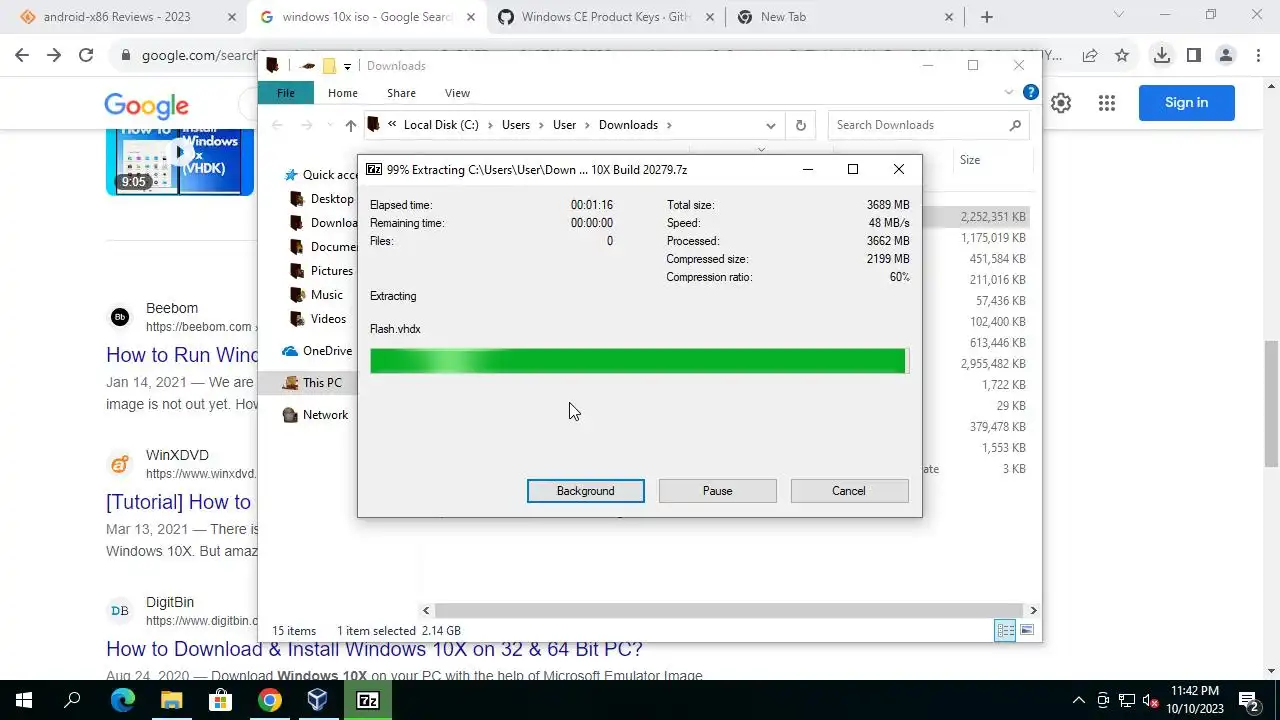Click the search magnifier in Explorer
The width and height of the screenshot is (1280, 720).
pyautogui.click(x=1015, y=125)
